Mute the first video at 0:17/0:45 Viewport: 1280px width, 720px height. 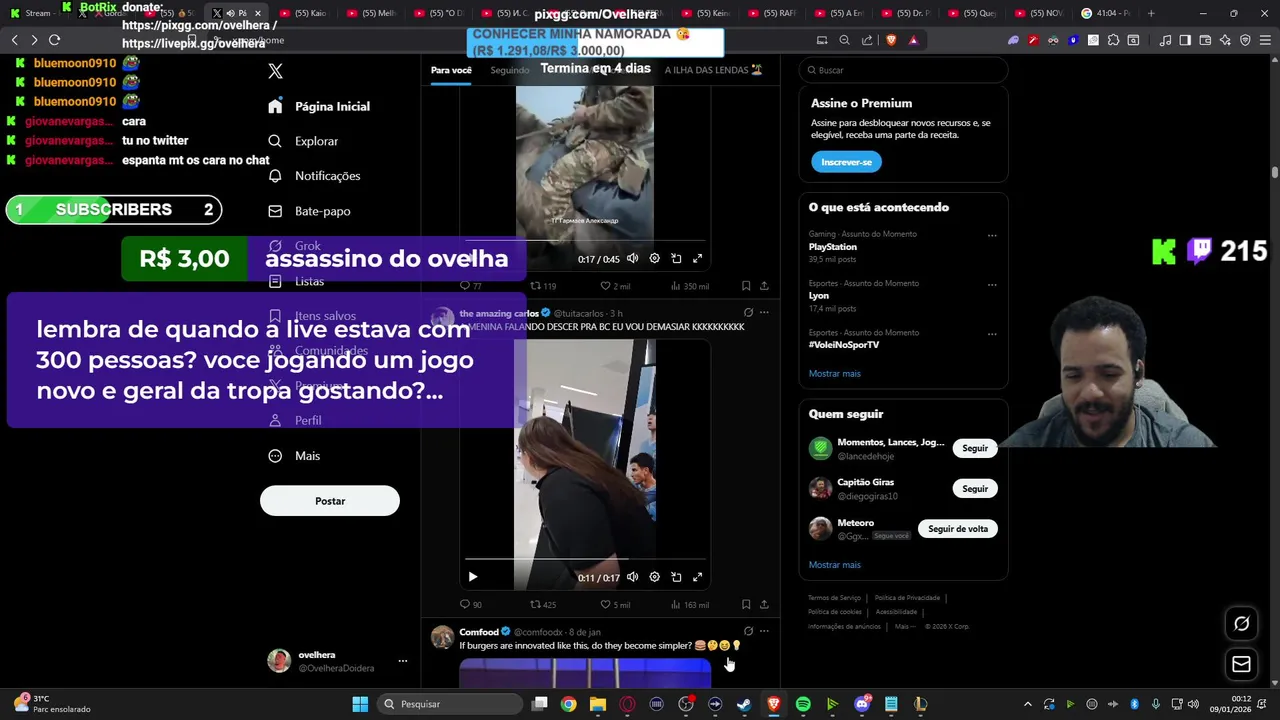tap(633, 259)
